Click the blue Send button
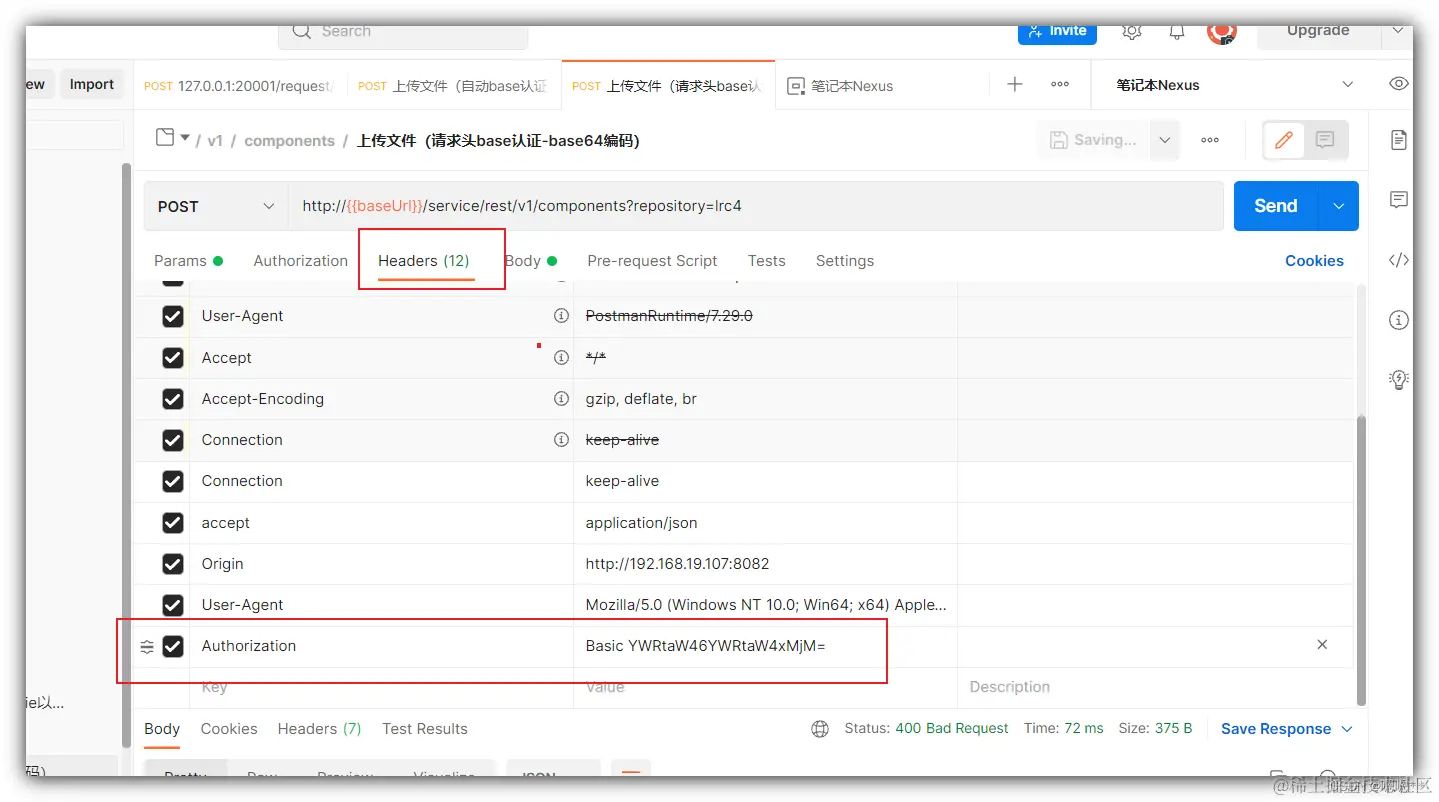The width and height of the screenshot is (1439, 802). [1276, 206]
